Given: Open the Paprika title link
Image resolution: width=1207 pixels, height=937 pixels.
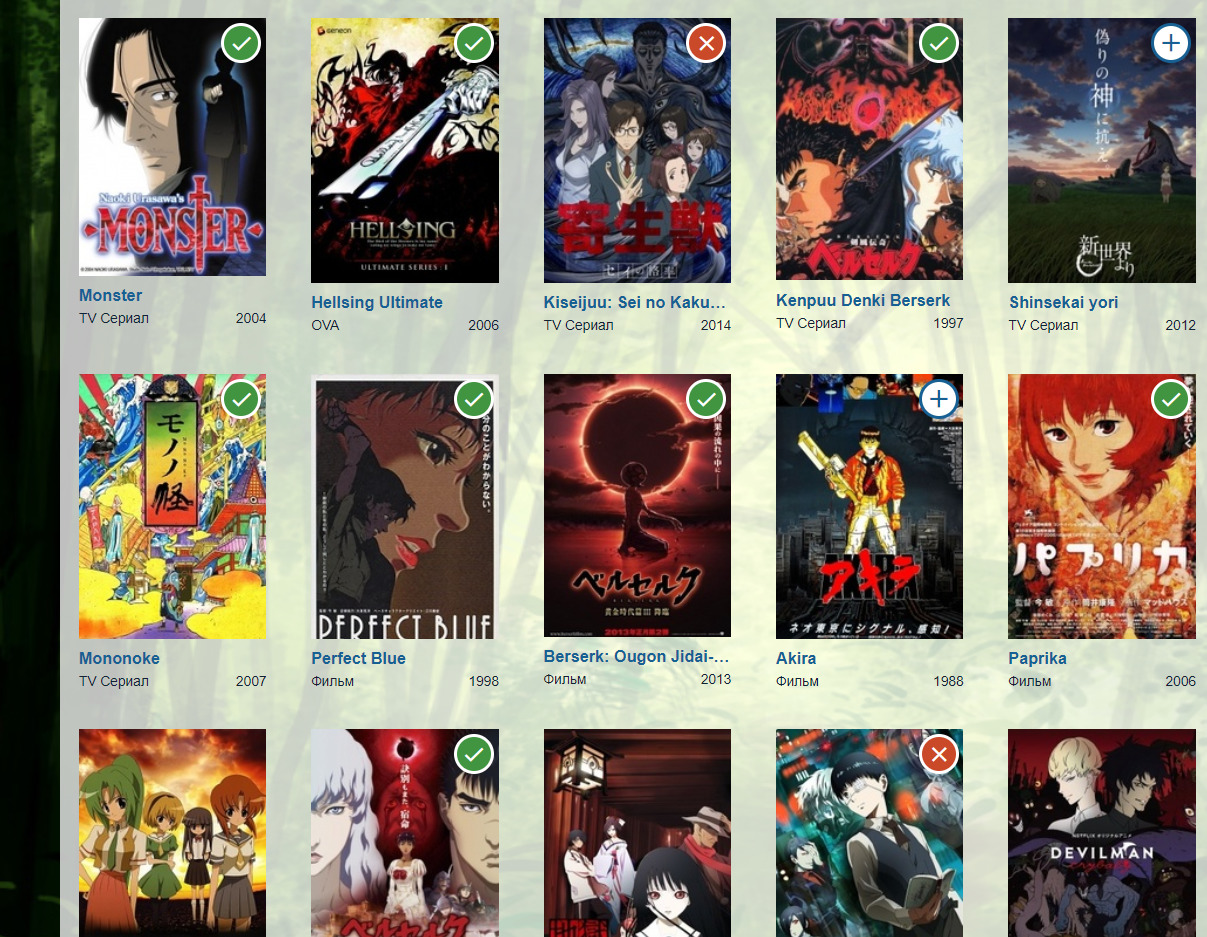Looking at the screenshot, I should (x=1038, y=658).
